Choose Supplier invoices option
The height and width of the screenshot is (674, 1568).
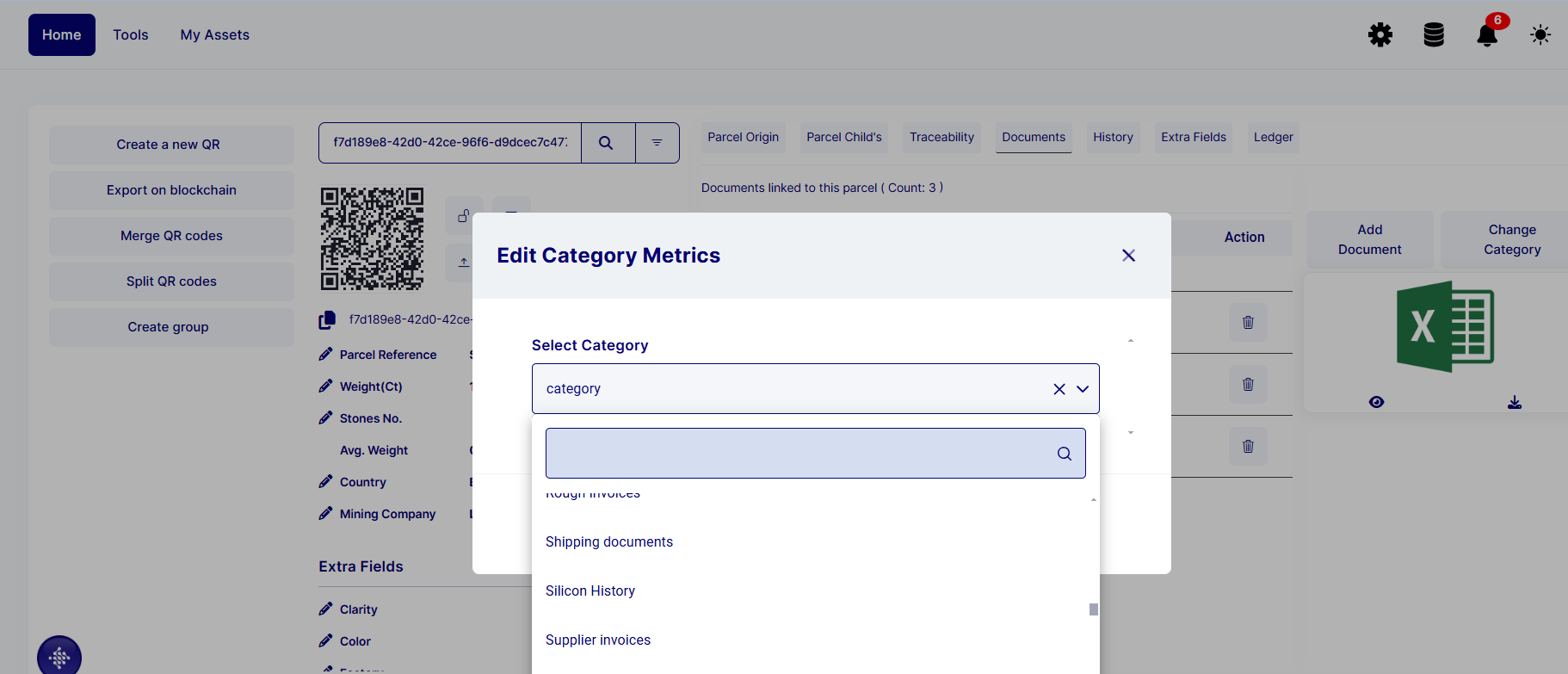tap(598, 640)
